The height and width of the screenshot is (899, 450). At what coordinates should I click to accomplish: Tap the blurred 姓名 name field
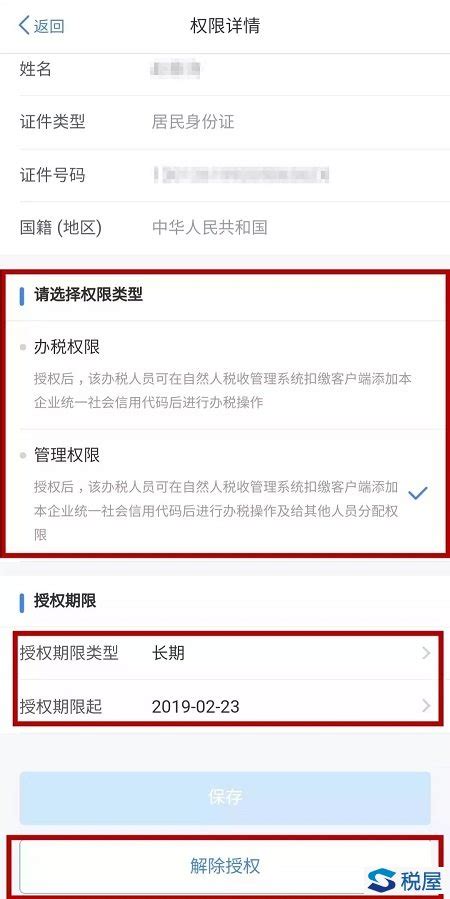tap(174, 69)
